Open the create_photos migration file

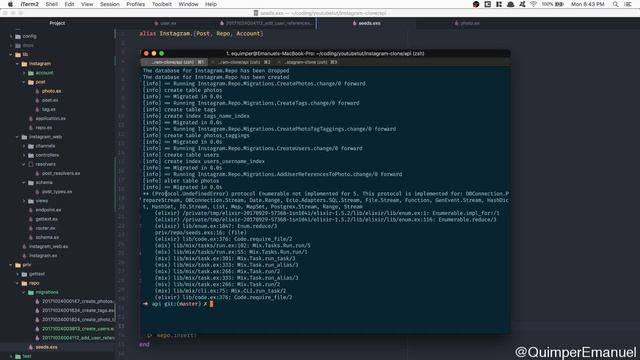pyautogui.click(x=77, y=301)
